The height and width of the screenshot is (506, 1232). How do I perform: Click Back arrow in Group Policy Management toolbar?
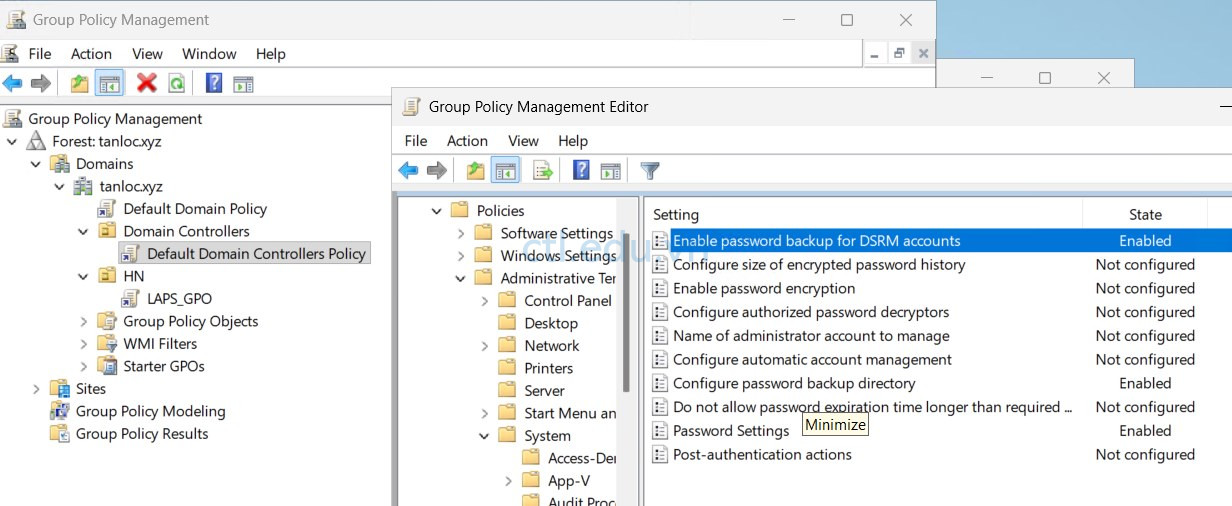tap(12, 84)
